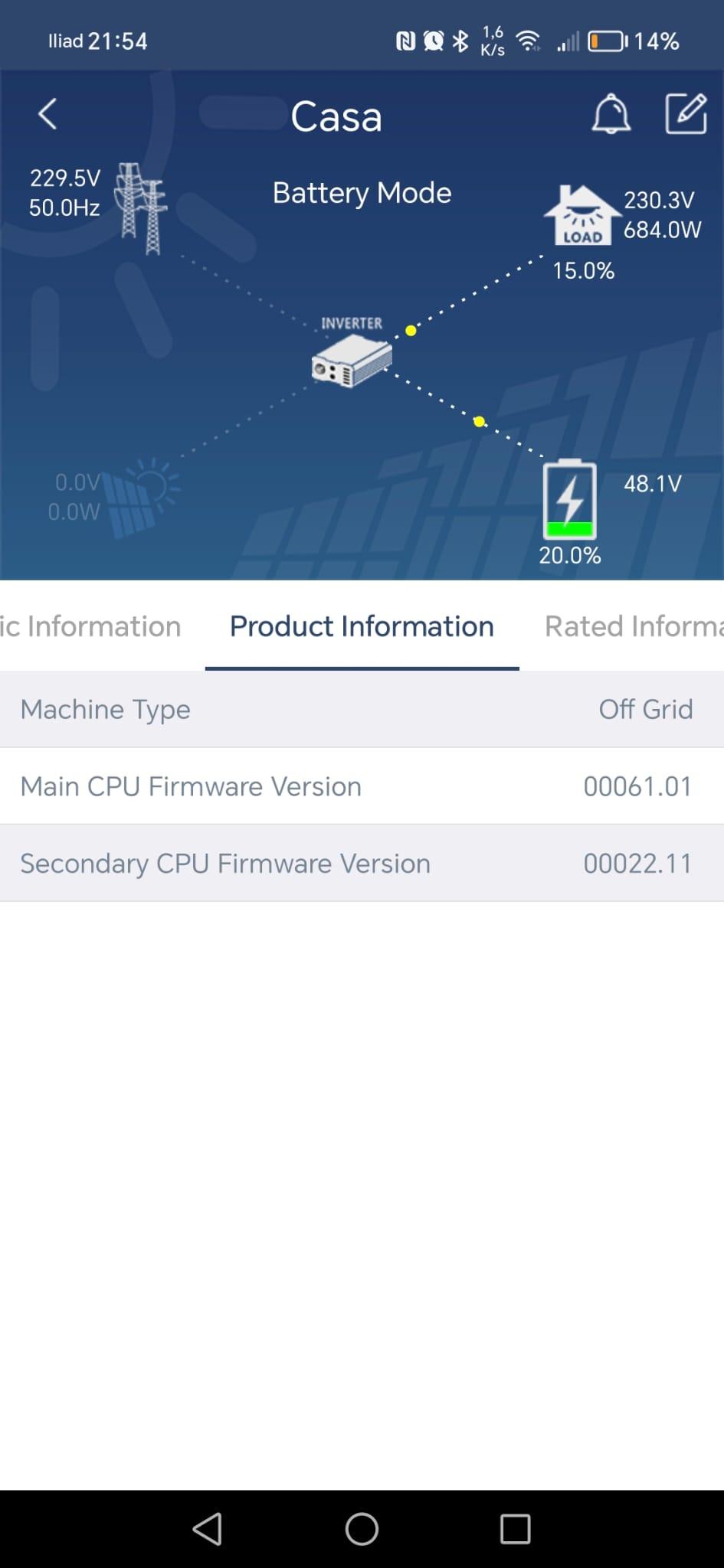Viewport: 724px width, 1568px height.
Task: Tap the battery charge level showing 20.0%
Action: coord(569,556)
